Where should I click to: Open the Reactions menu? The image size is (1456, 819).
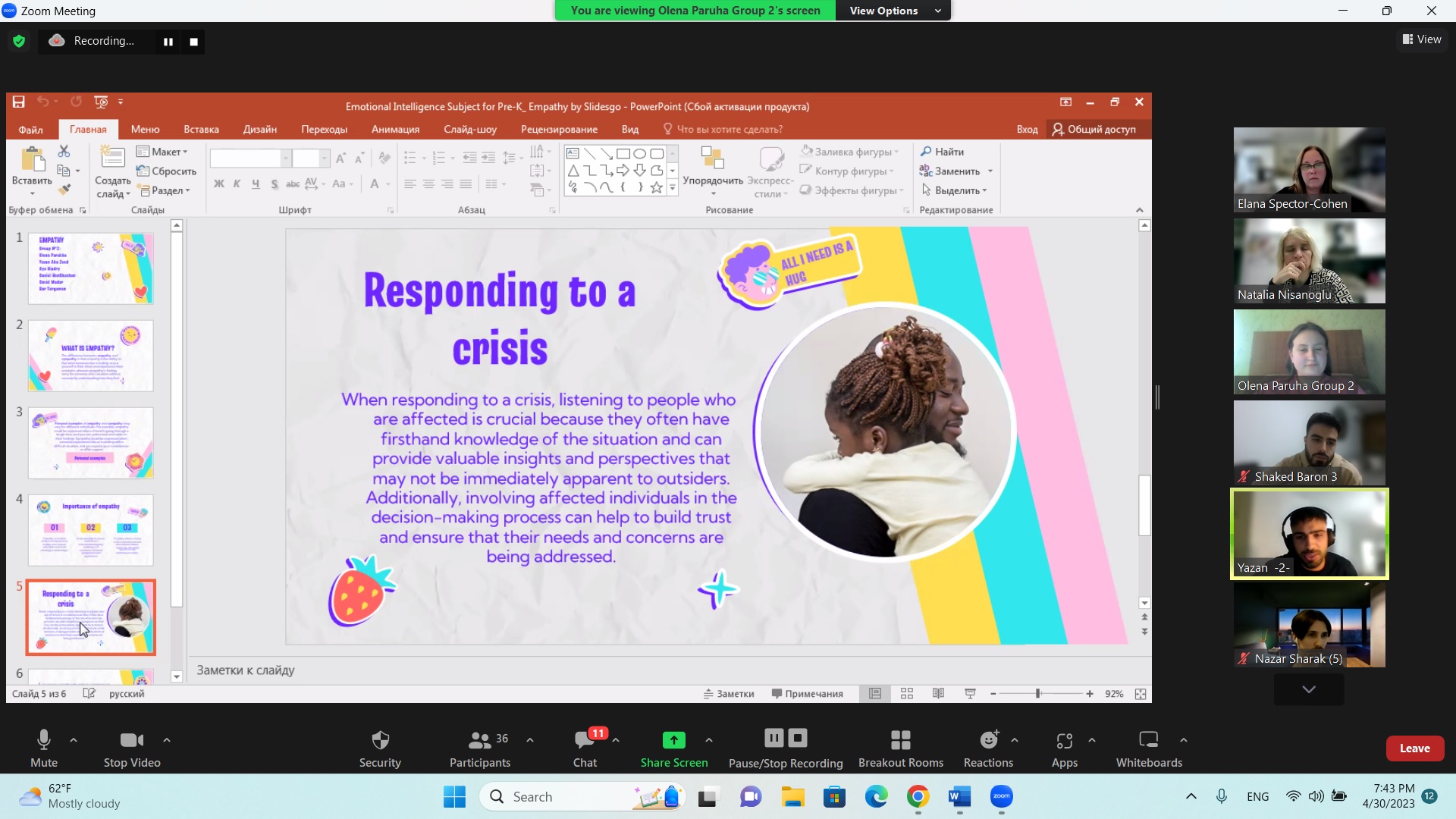pyautogui.click(x=988, y=748)
